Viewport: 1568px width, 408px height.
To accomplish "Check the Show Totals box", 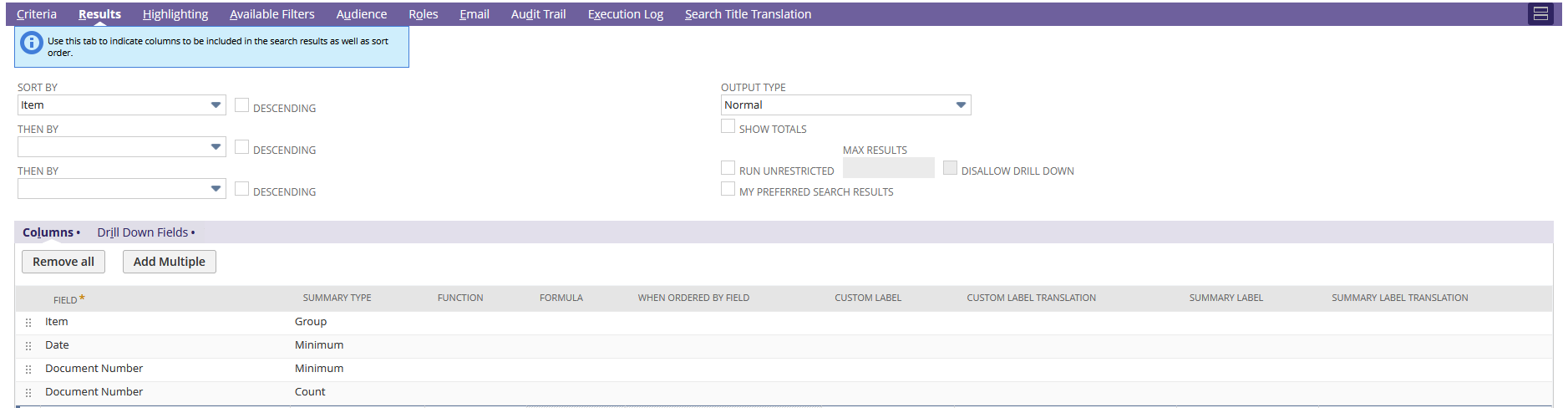I will [x=728, y=126].
